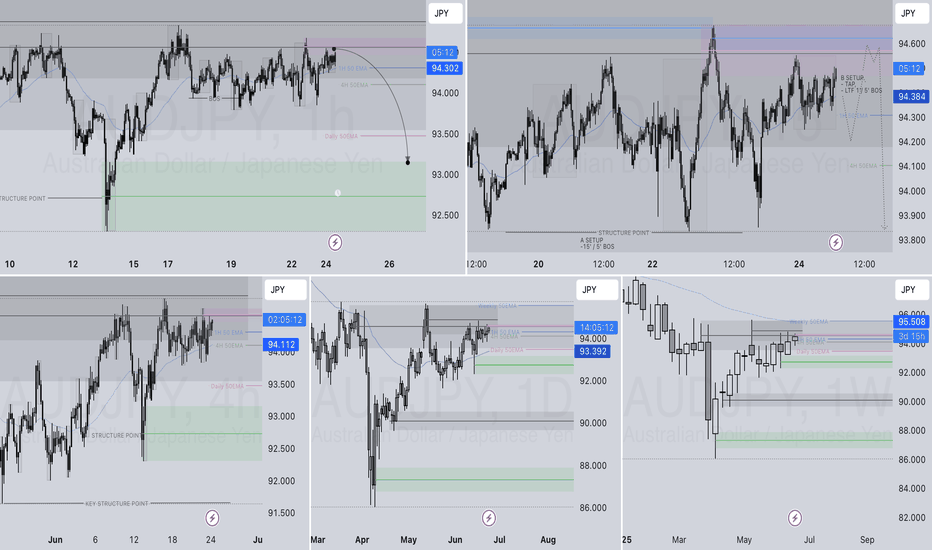This screenshot has height=550, width=932.
Task: Click Sep on the 1W chart time axis
Action: [x=867, y=540]
